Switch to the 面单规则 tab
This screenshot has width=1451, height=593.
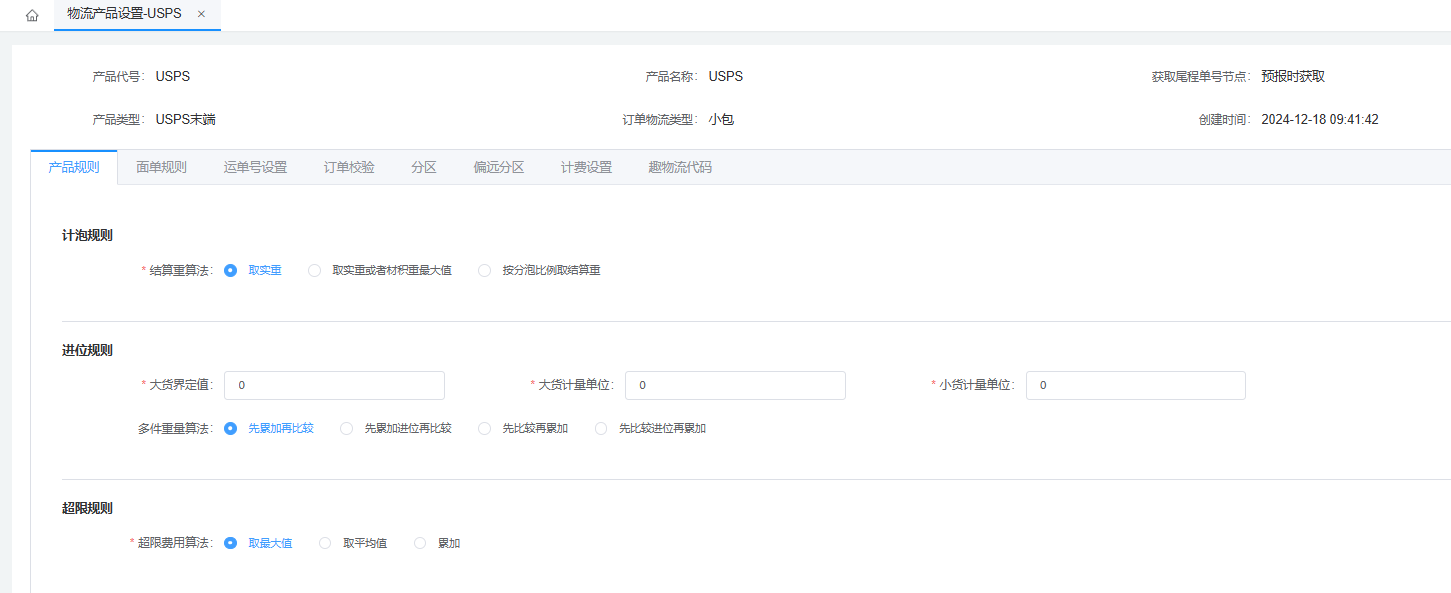click(161, 167)
